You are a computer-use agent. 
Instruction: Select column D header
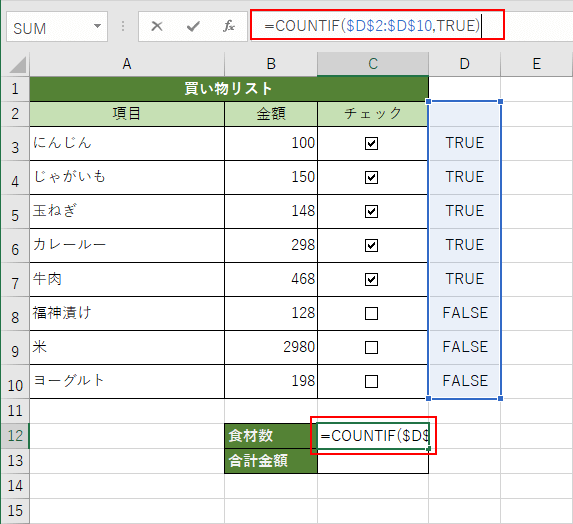point(464,64)
